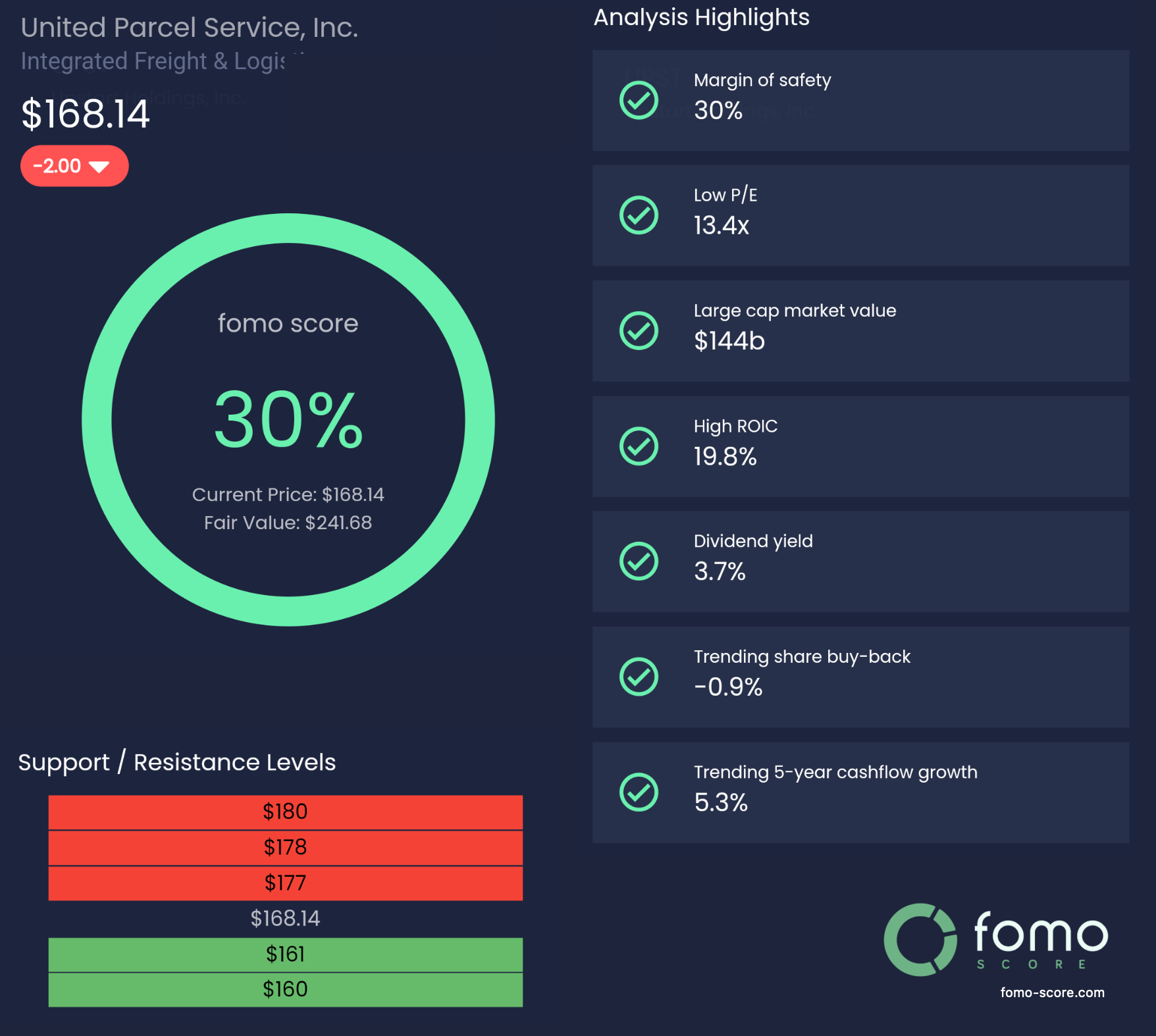Click the Trending share buy-back checkmark

(x=639, y=677)
